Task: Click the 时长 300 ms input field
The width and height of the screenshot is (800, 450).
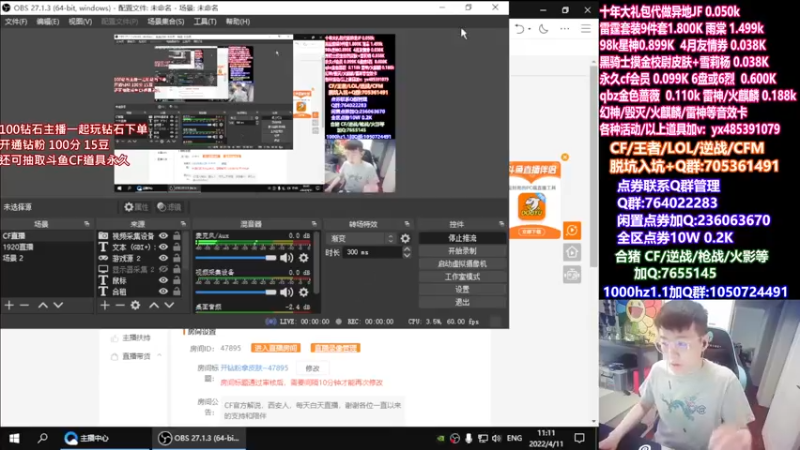Action: [x=372, y=252]
